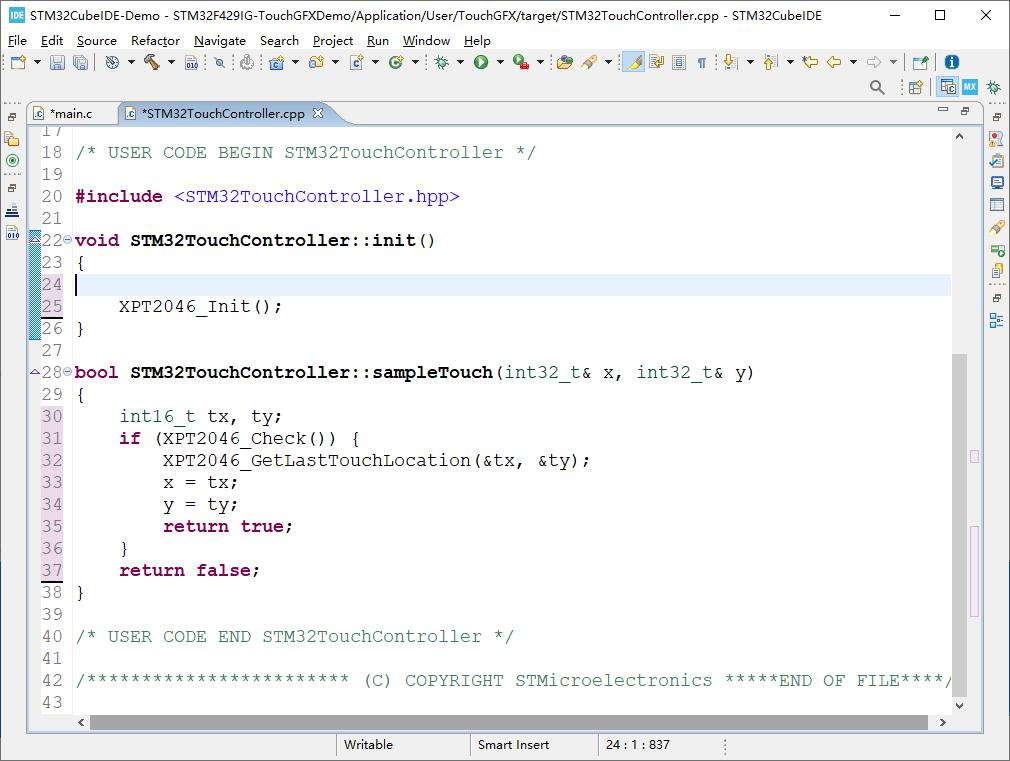The width and height of the screenshot is (1010, 761).
Task: Start debugging with the green bug icon
Action: click(x=441, y=62)
